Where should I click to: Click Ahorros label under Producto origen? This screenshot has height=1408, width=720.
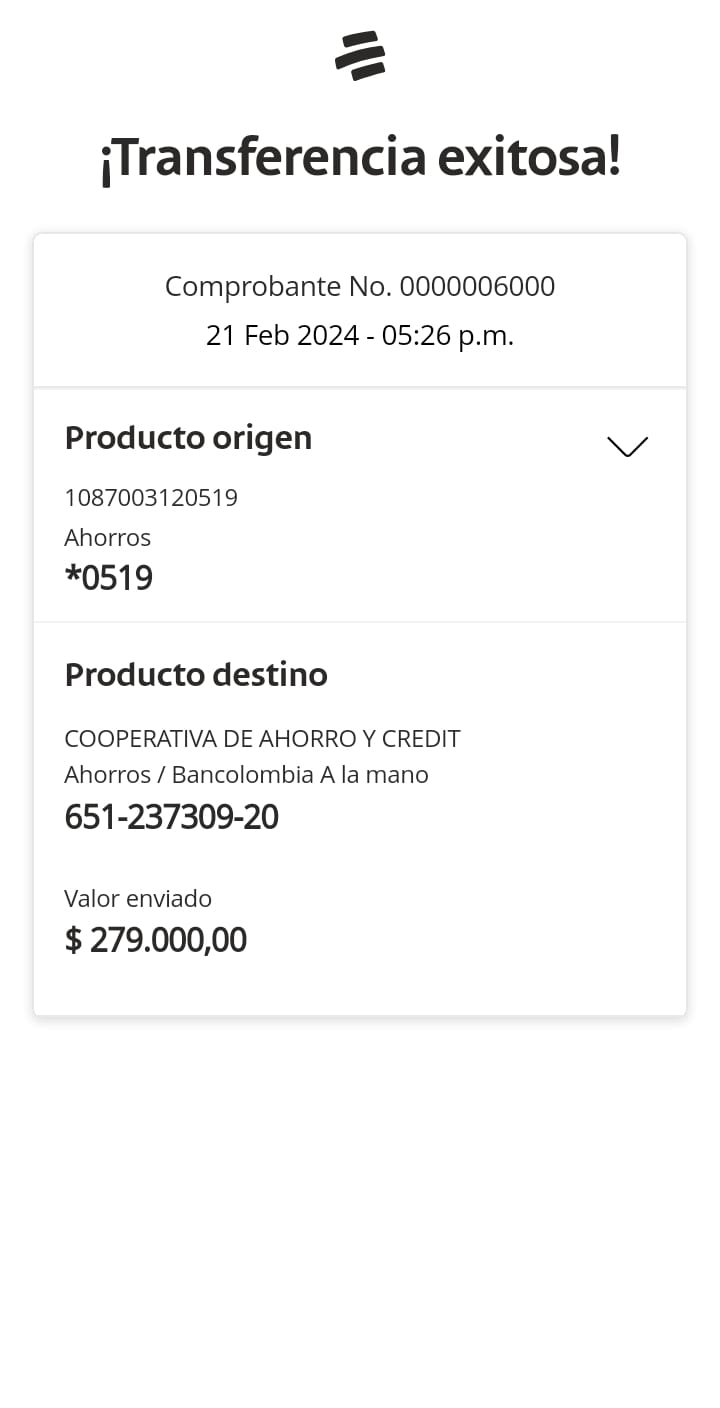107,538
